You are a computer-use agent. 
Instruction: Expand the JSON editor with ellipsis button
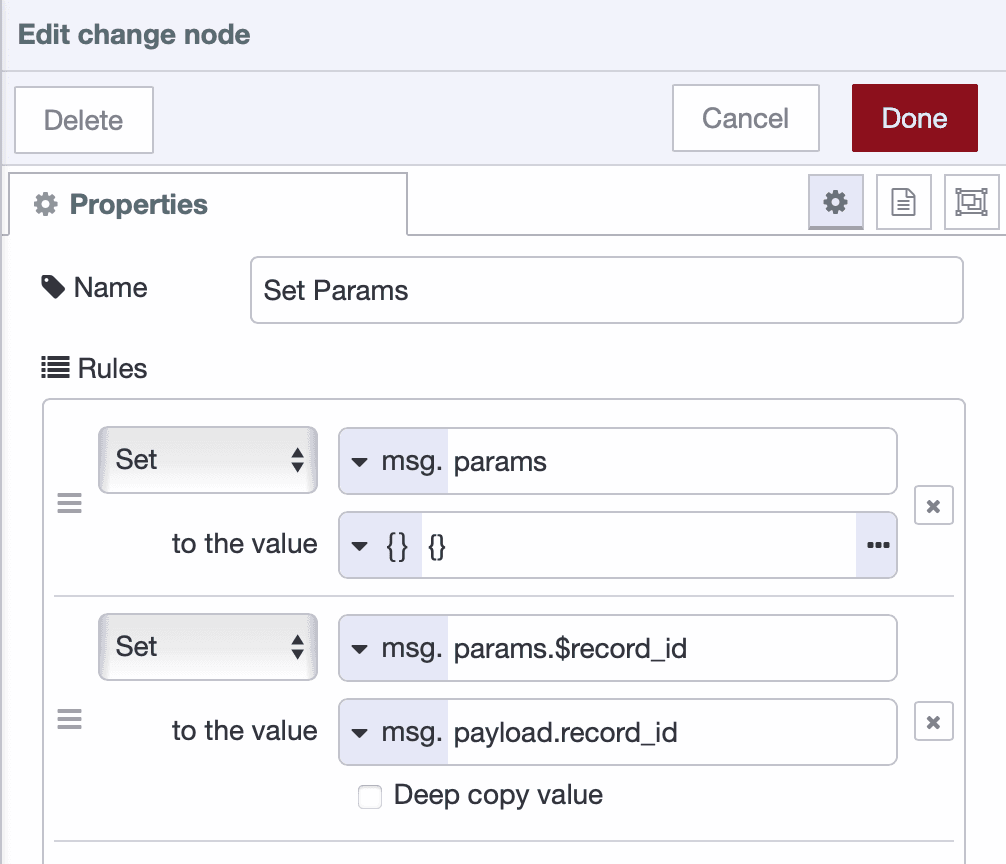(x=878, y=545)
